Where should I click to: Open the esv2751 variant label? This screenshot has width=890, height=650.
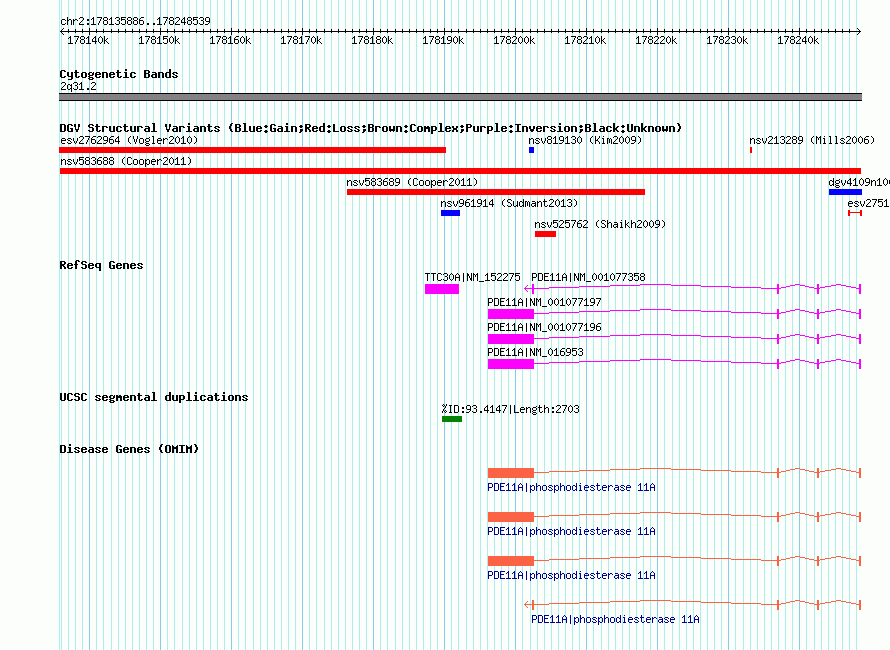pyautogui.click(x=868, y=203)
